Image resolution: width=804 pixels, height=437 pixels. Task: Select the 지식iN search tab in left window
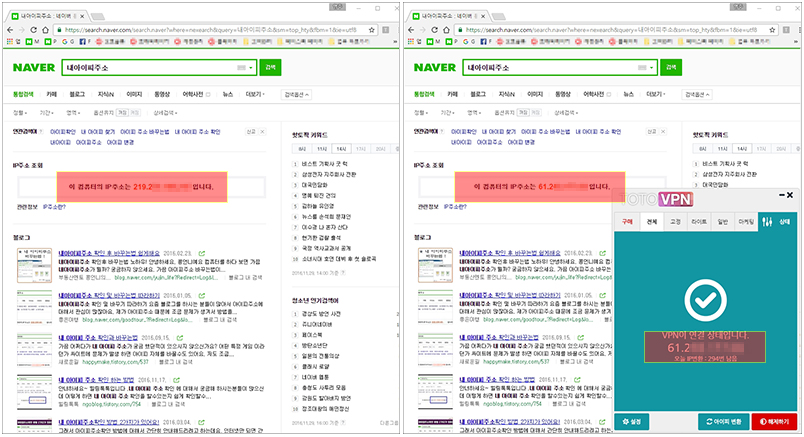[106, 94]
